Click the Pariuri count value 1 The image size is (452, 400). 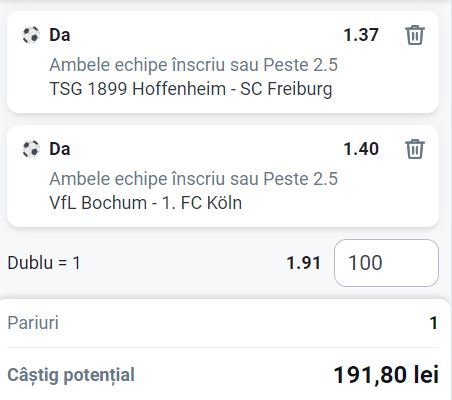click(x=434, y=323)
